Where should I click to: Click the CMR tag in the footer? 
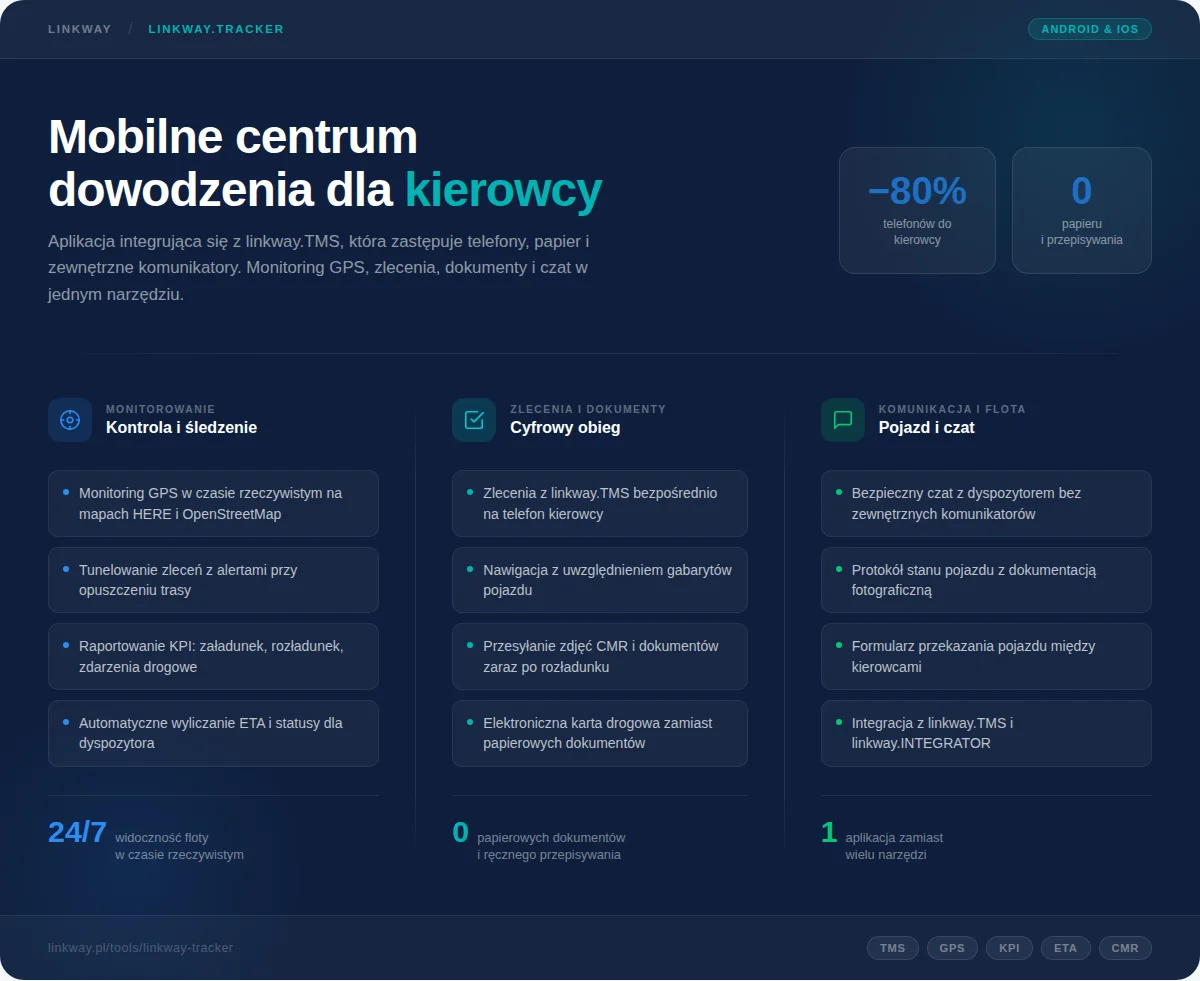(x=1125, y=948)
